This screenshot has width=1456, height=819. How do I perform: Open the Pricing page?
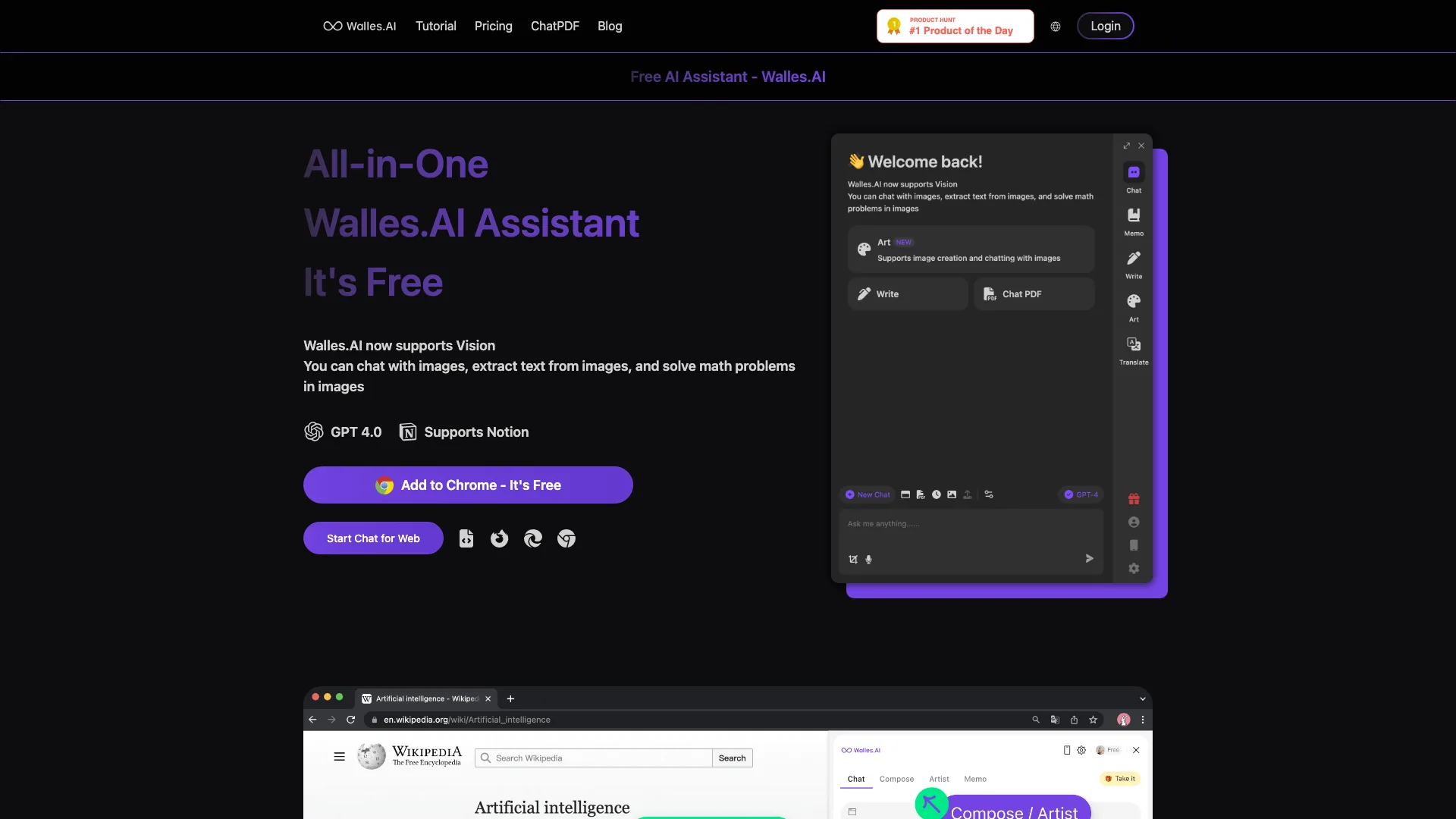[x=494, y=26]
